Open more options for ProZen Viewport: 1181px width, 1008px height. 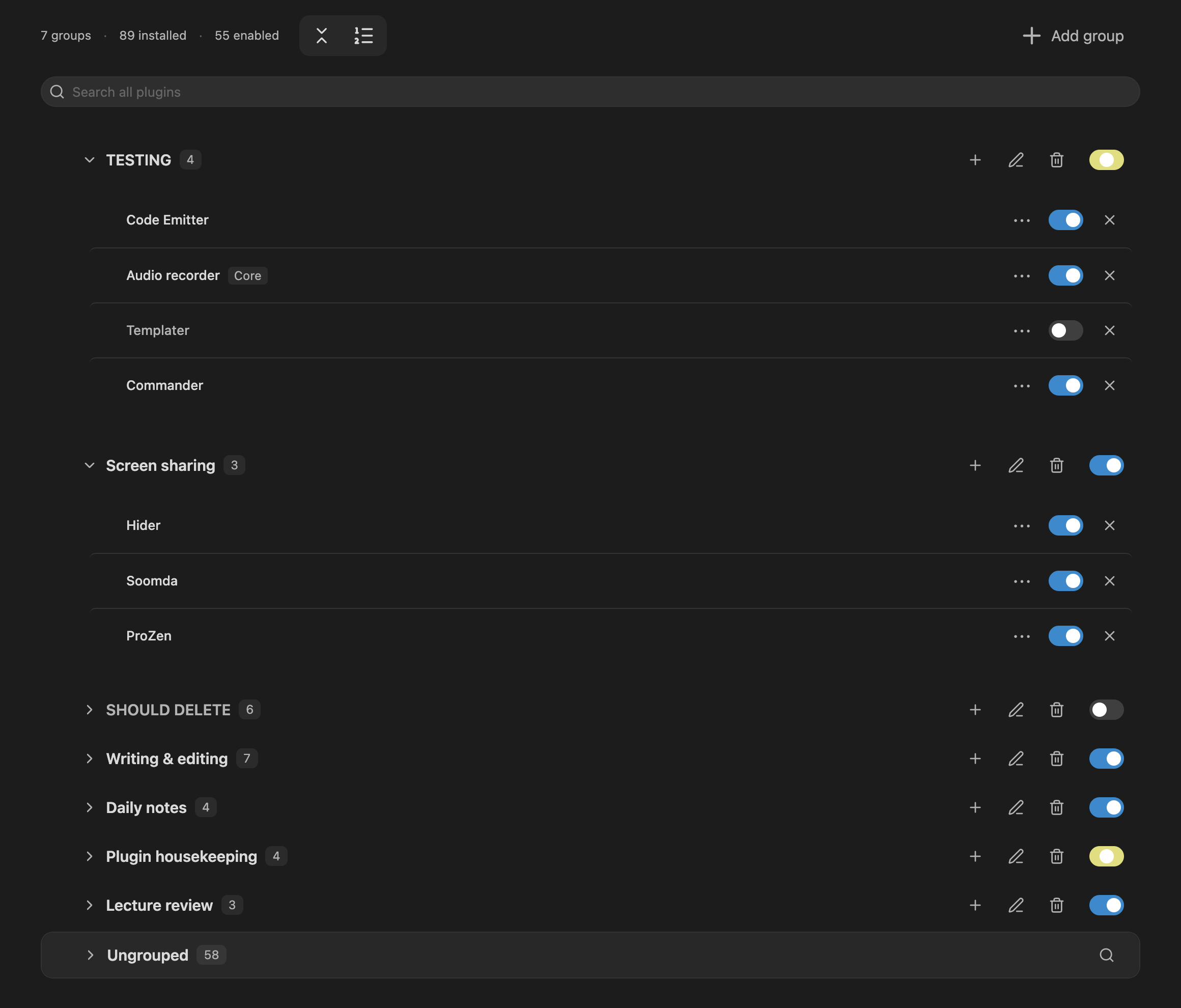pos(1021,636)
